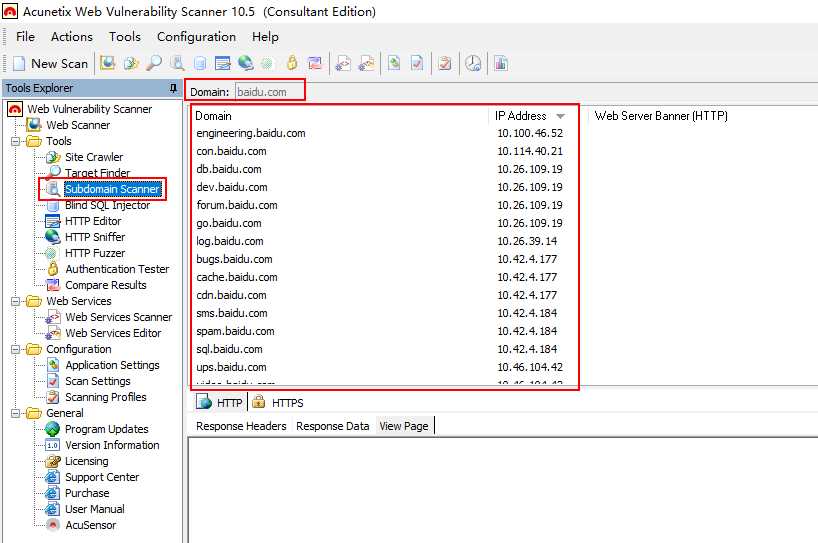Open Program Updates in the tree
Screen dimensions: 818x543
[106, 429]
